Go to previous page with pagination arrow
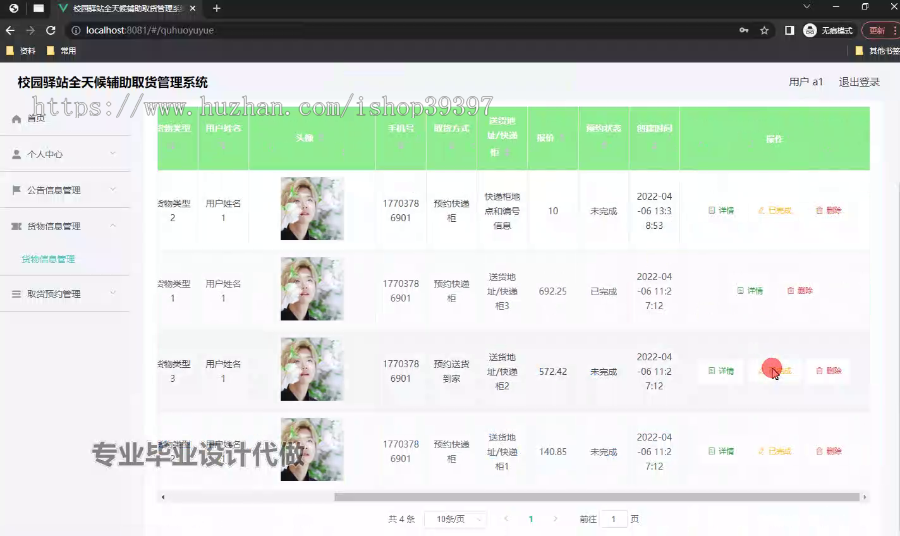Image resolution: width=900 pixels, height=536 pixels. coord(506,519)
